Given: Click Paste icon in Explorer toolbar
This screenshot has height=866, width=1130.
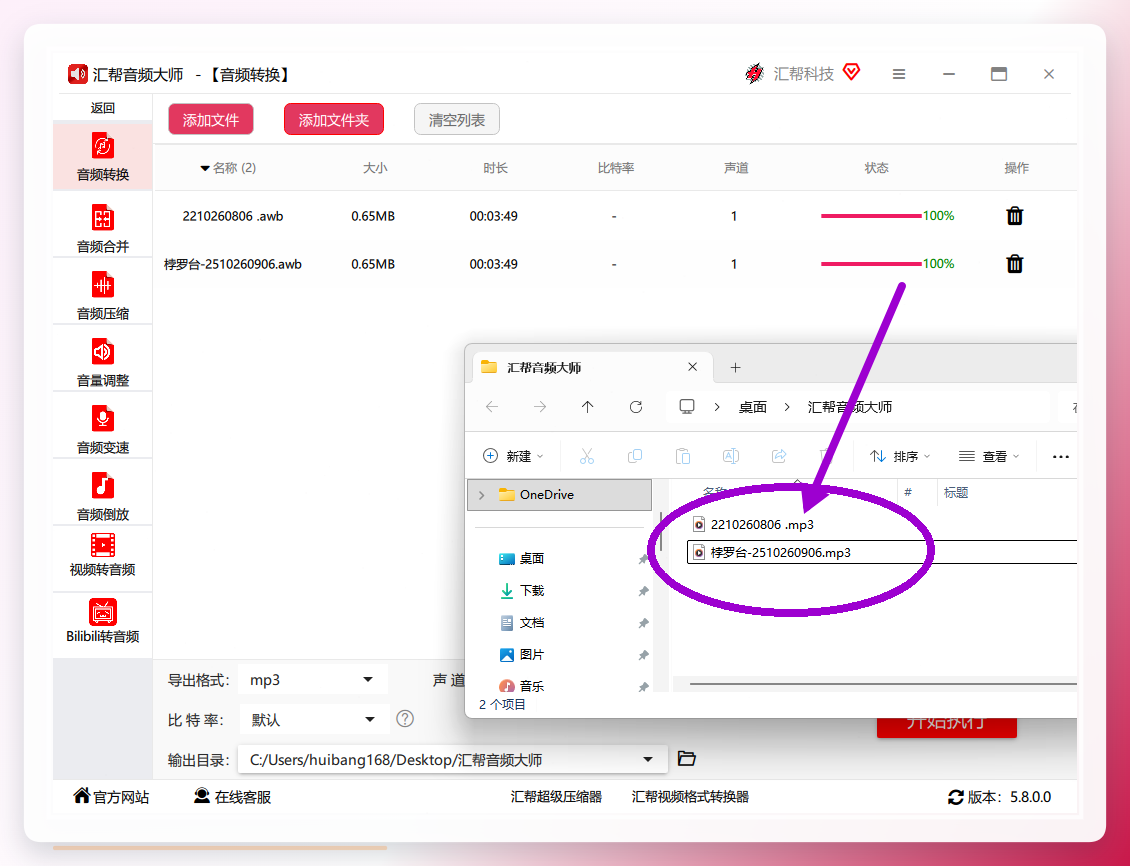Looking at the screenshot, I should (x=682, y=456).
